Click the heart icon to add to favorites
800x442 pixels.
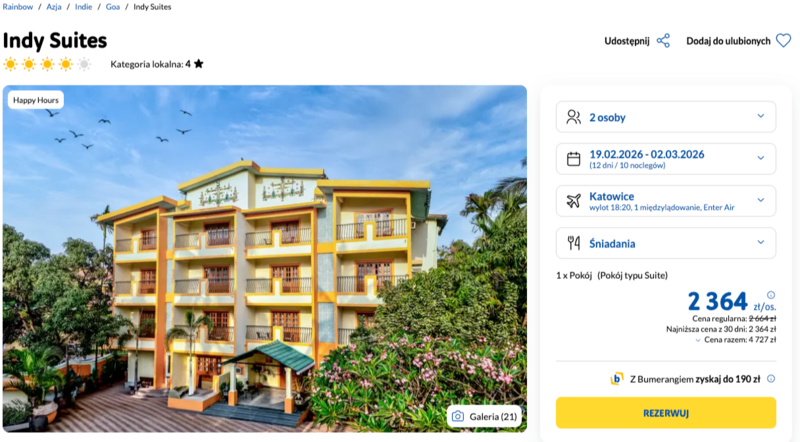783,41
